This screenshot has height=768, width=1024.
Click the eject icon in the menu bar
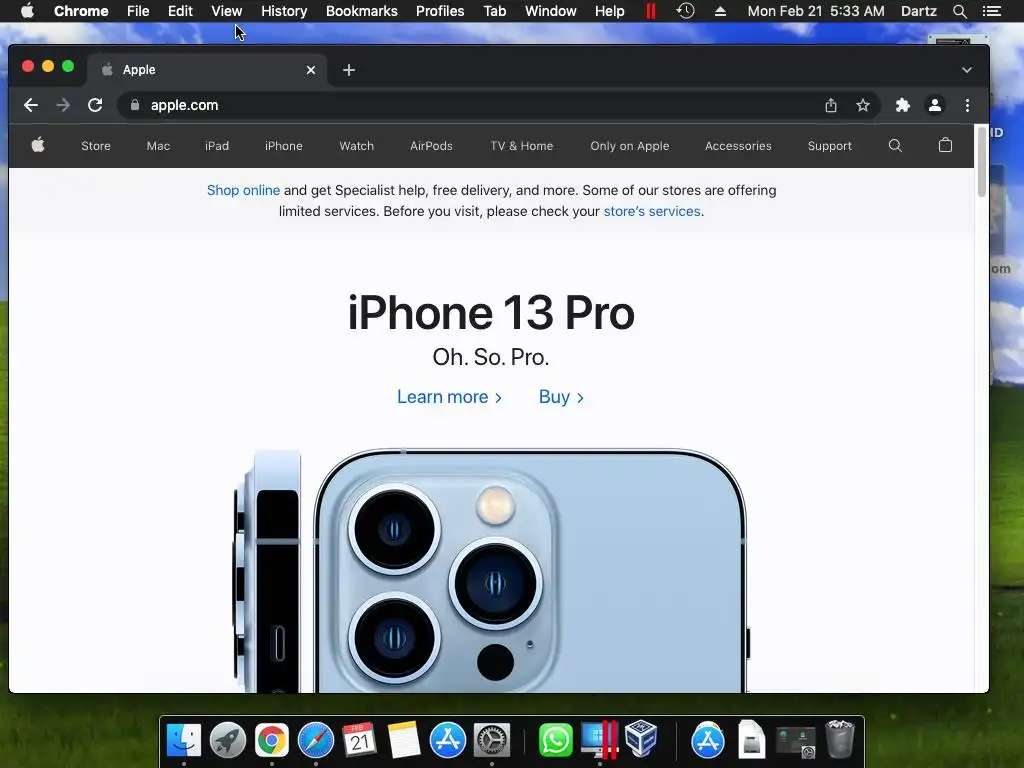click(720, 11)
